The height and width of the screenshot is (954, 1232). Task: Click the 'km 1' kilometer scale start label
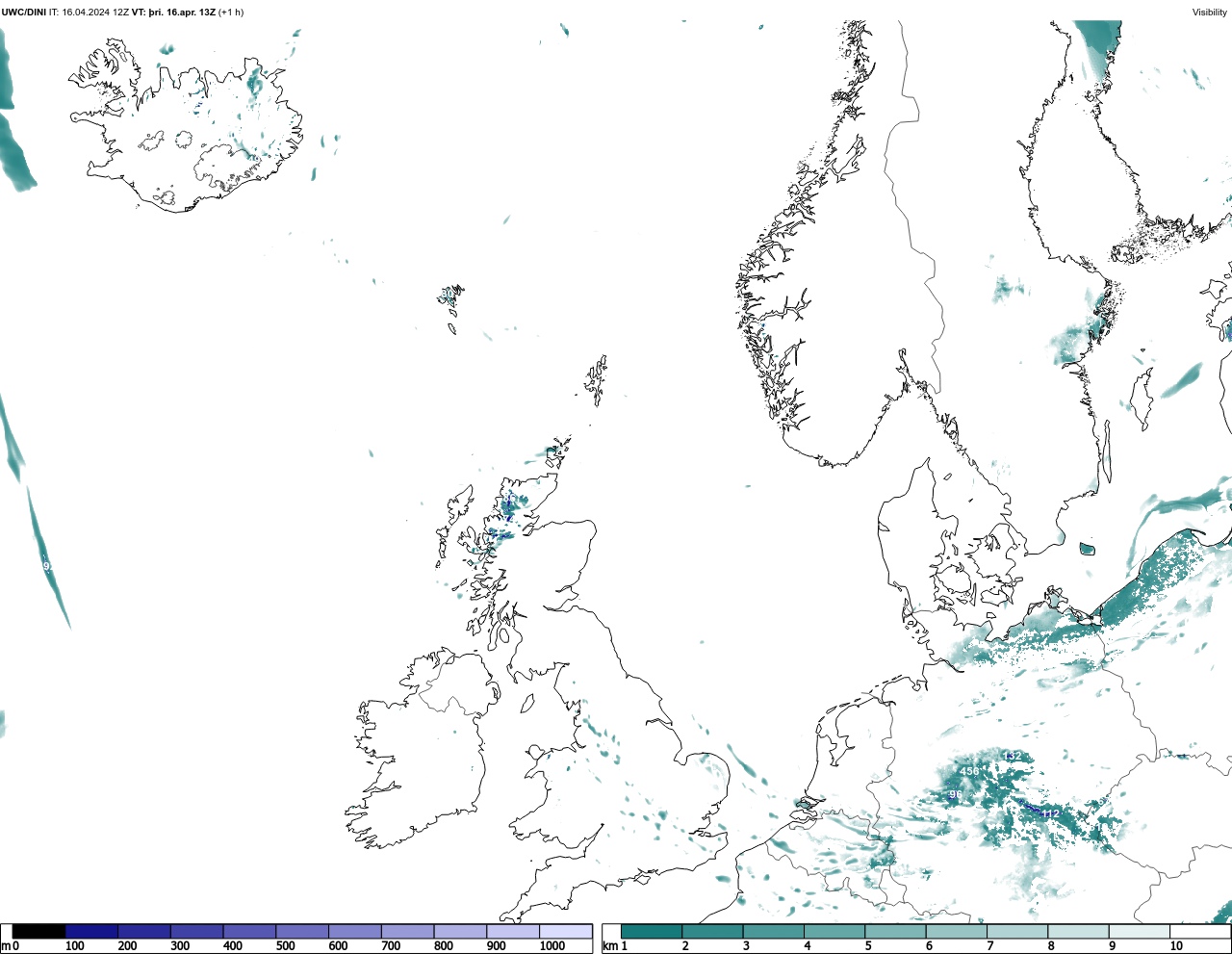pos(615,946)
